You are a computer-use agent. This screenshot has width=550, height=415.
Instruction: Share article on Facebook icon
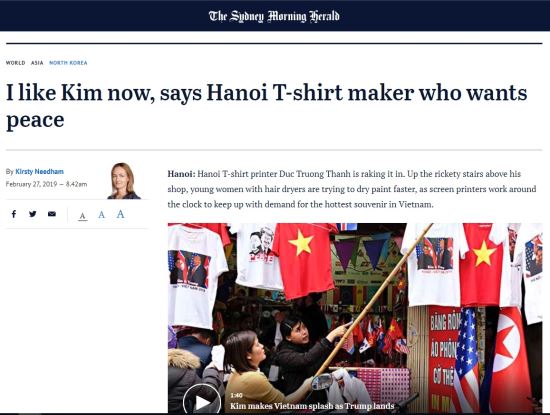(x=14, y=214)
